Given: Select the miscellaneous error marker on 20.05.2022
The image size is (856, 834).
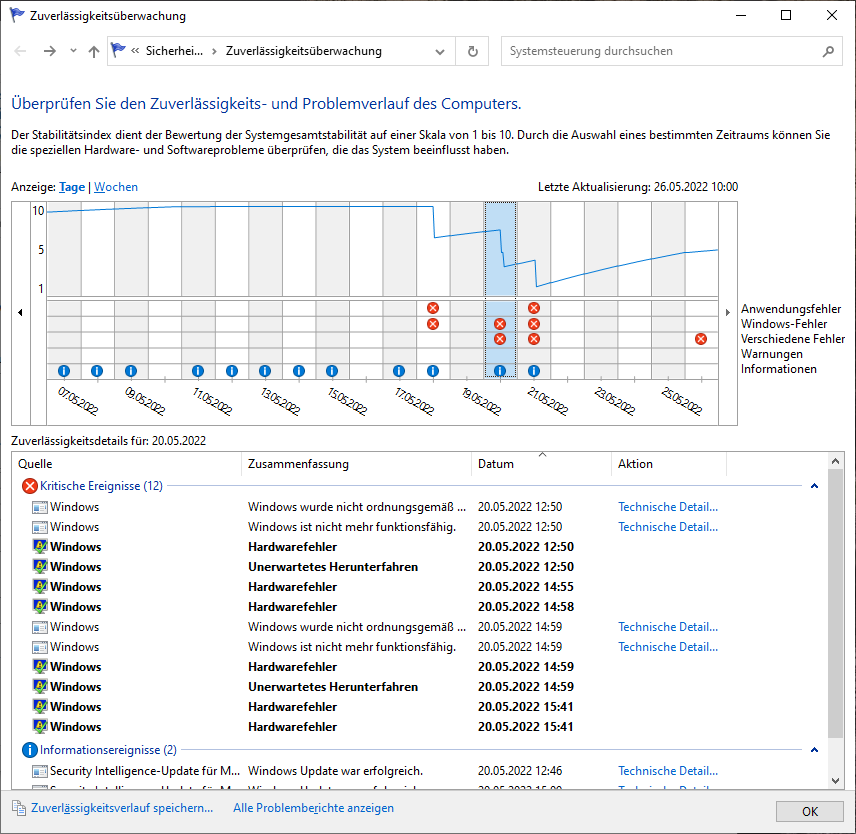Looking at the screenshot, I should tap(500, 339).
